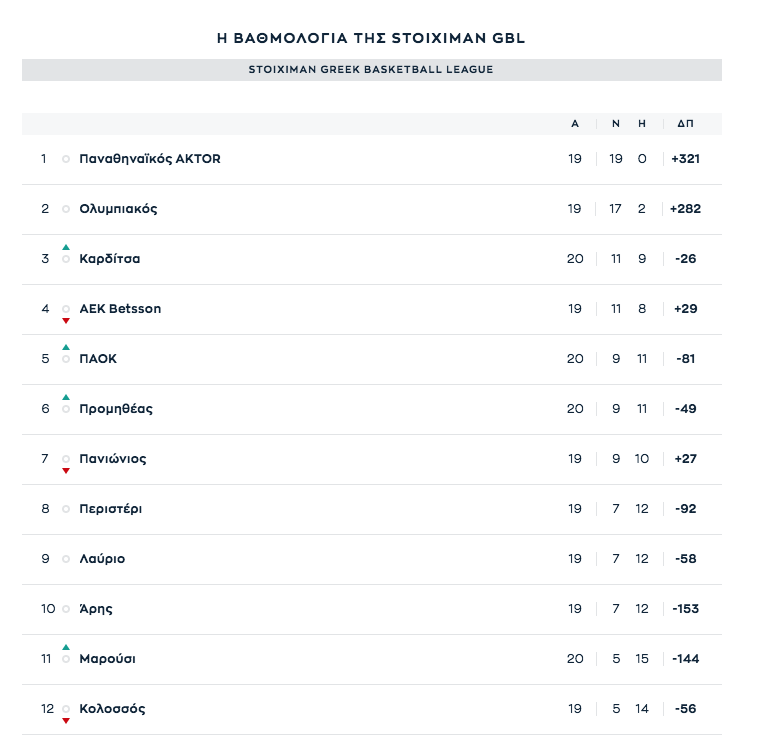This screenshot has height=748, width=774.
Task: Click the A games-played column header
Action: [x=575, y=124]
